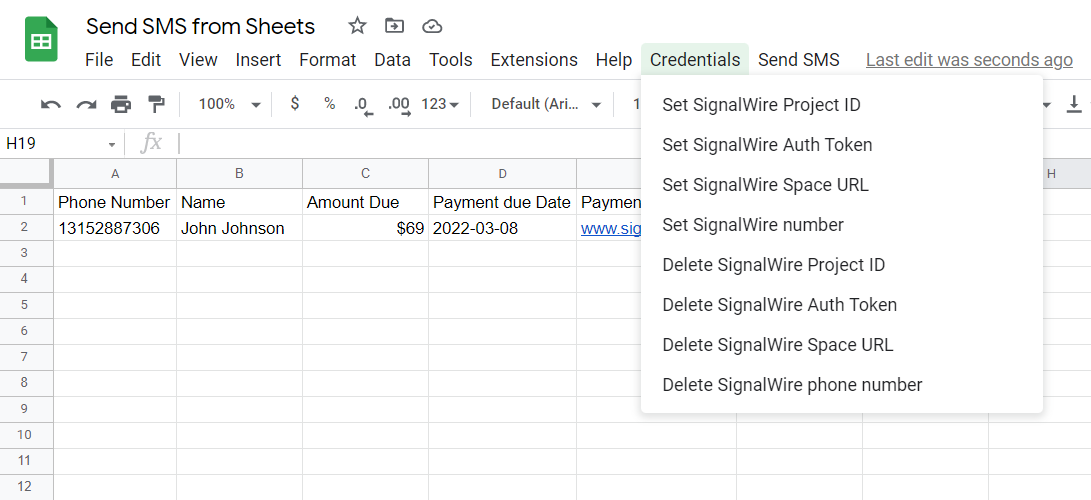Open the Send SMS menu
The image size is (1091, 500).
point(798,60)
